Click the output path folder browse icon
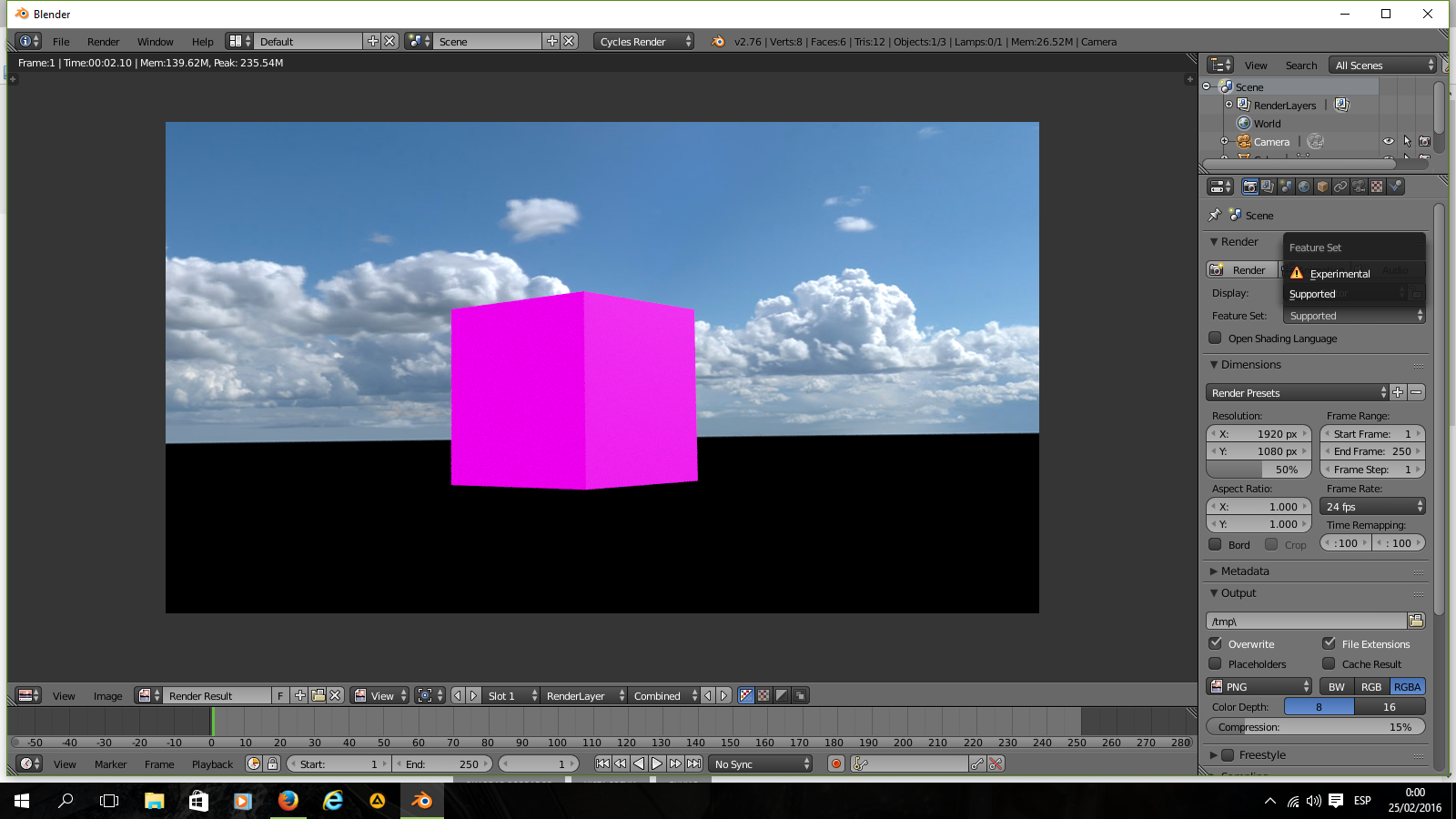Screen dimensions: 1456x819 pyautogui.click(x=1416, y=621)
